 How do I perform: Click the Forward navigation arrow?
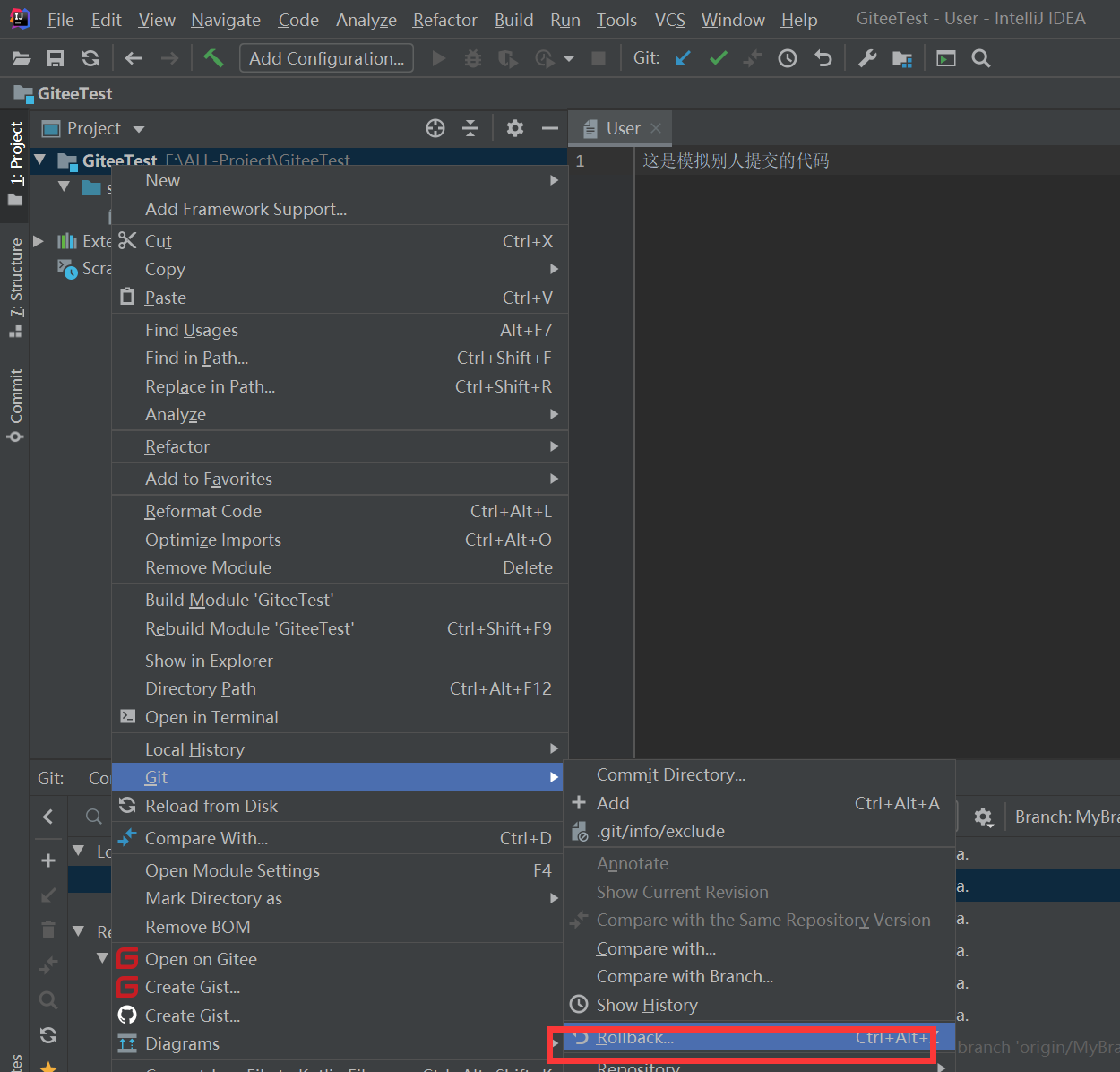pos(169,58)
